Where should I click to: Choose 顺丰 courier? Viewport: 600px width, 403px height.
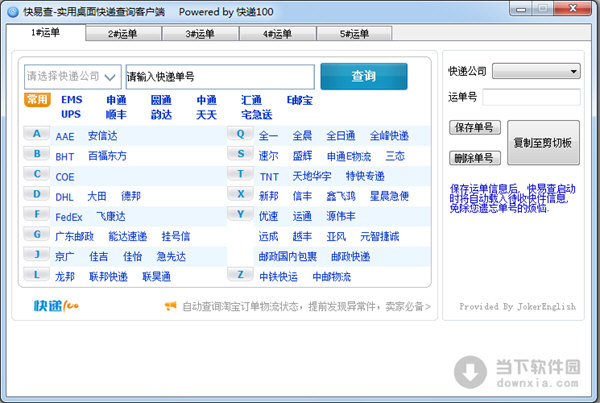[x=116, y=114]
